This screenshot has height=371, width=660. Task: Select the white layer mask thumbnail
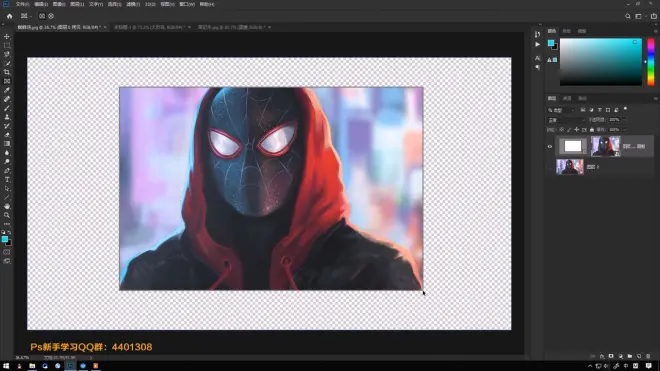tap(572, 146)
